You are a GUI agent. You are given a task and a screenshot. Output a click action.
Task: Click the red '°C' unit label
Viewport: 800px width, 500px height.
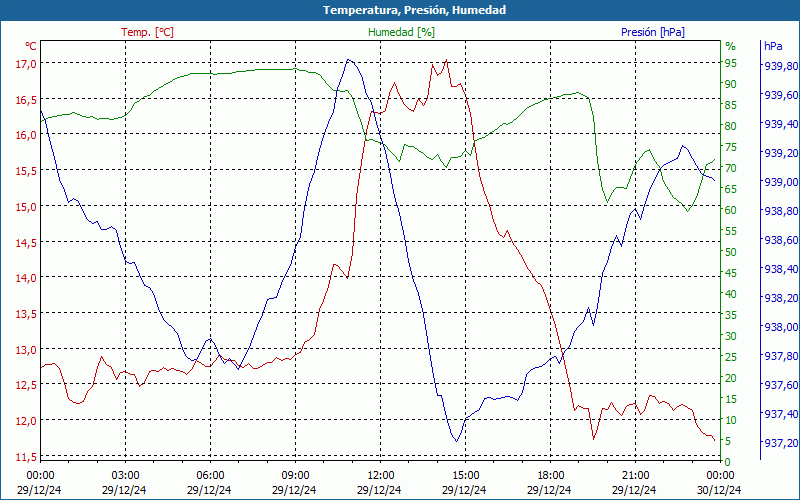[x=31, y=46]
